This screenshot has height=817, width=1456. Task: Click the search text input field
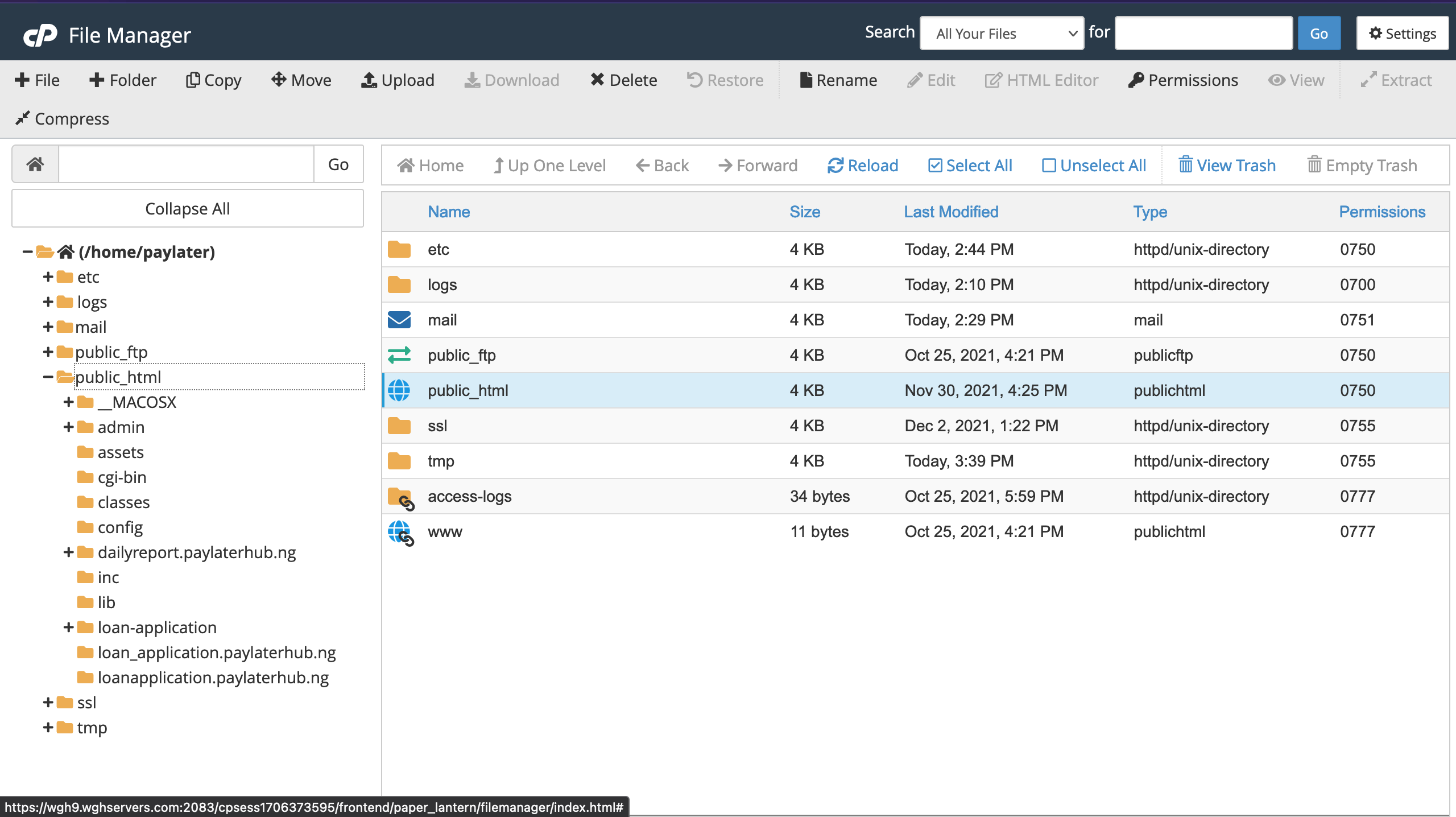coord(1203,34)
